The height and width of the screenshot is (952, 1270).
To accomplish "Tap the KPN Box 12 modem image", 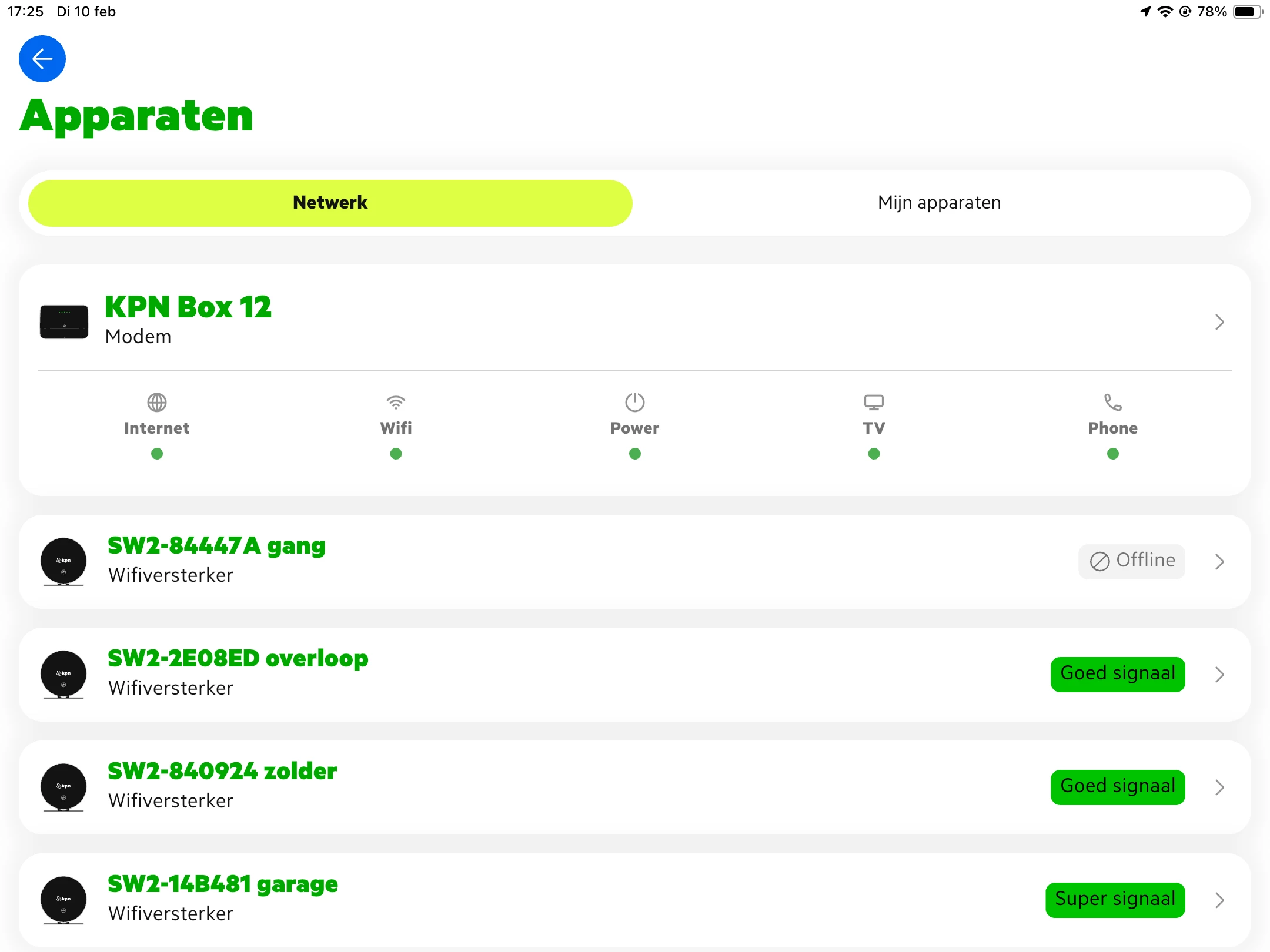I will tap(64, 322).
